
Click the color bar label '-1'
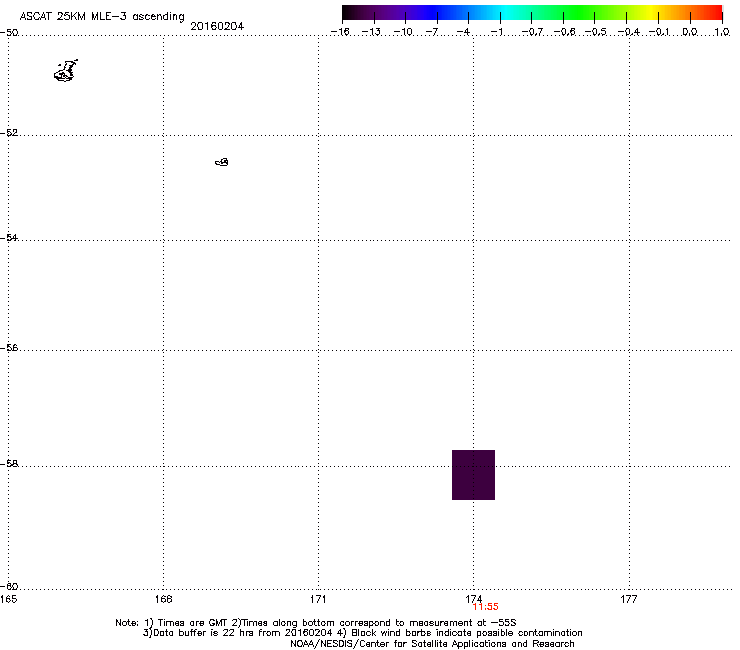point(496,32)
